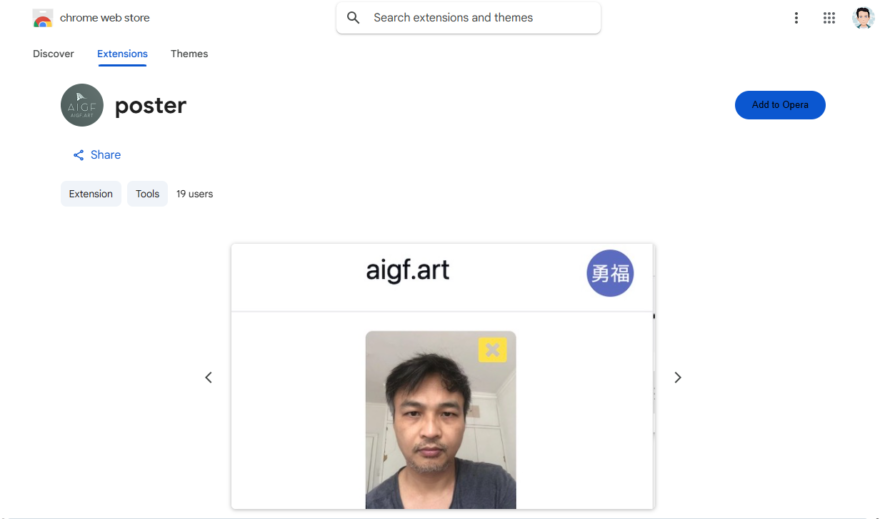Click the portrait photo in the screenshot
The image size is (885, 519).
coord(441,420)
